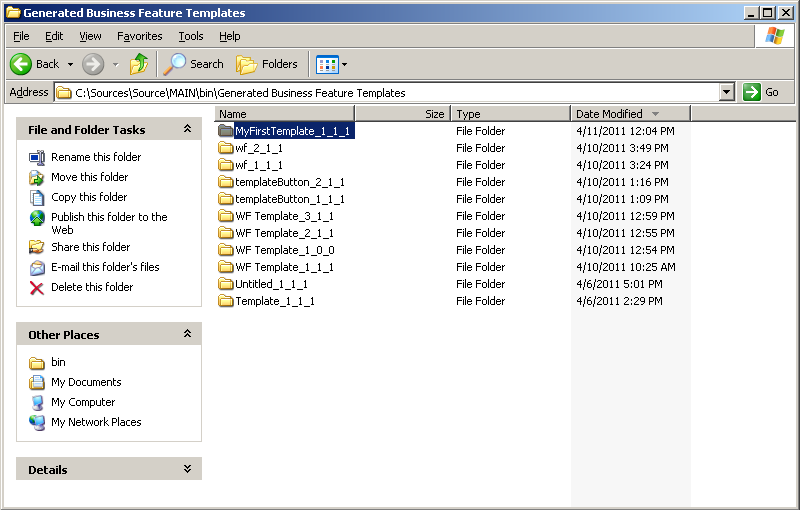Screen dimensions: 800x510
Task: Click the red X Delete icon
Action: (x=37, y=288)
